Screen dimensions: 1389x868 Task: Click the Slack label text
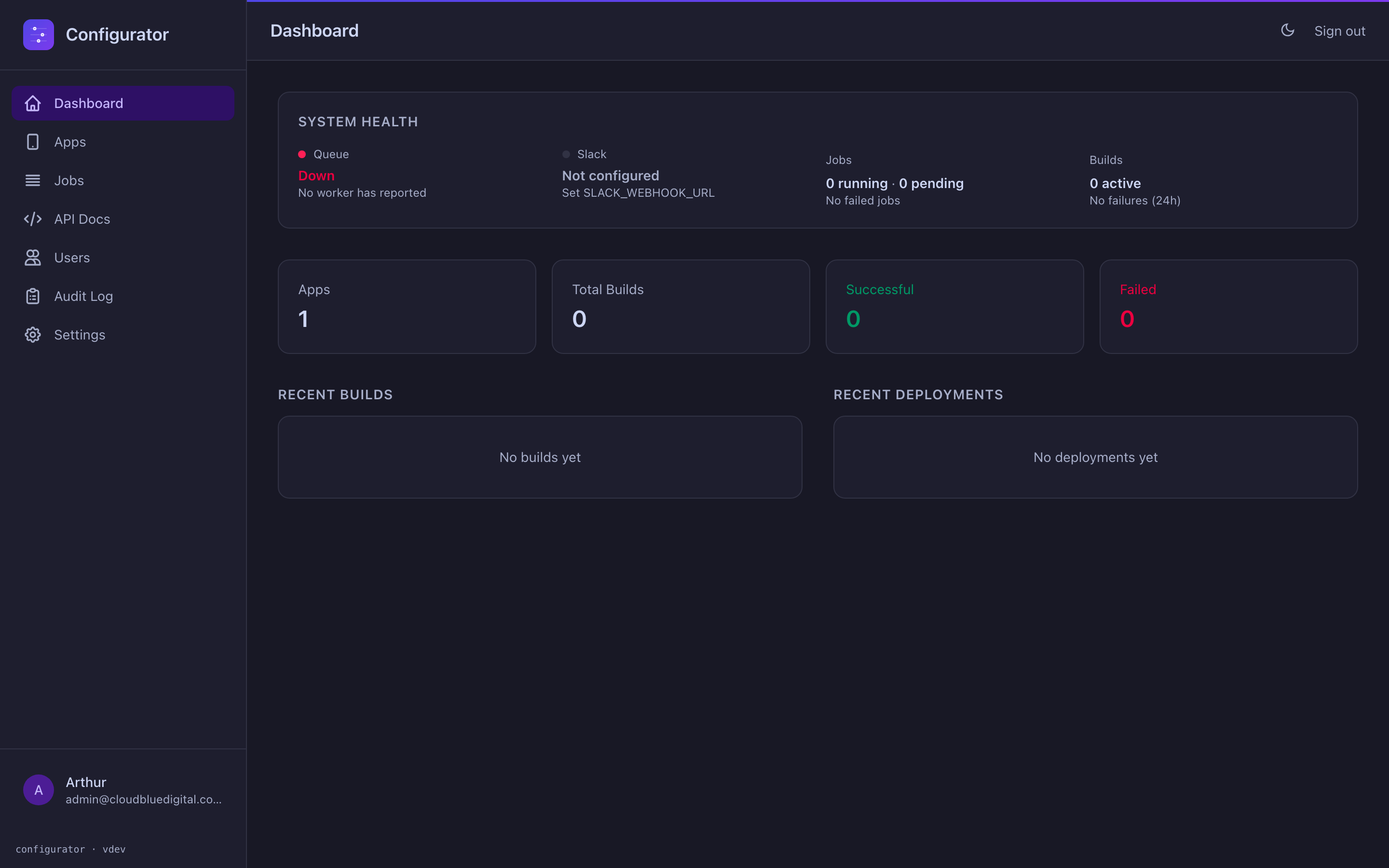click(592, 154)
